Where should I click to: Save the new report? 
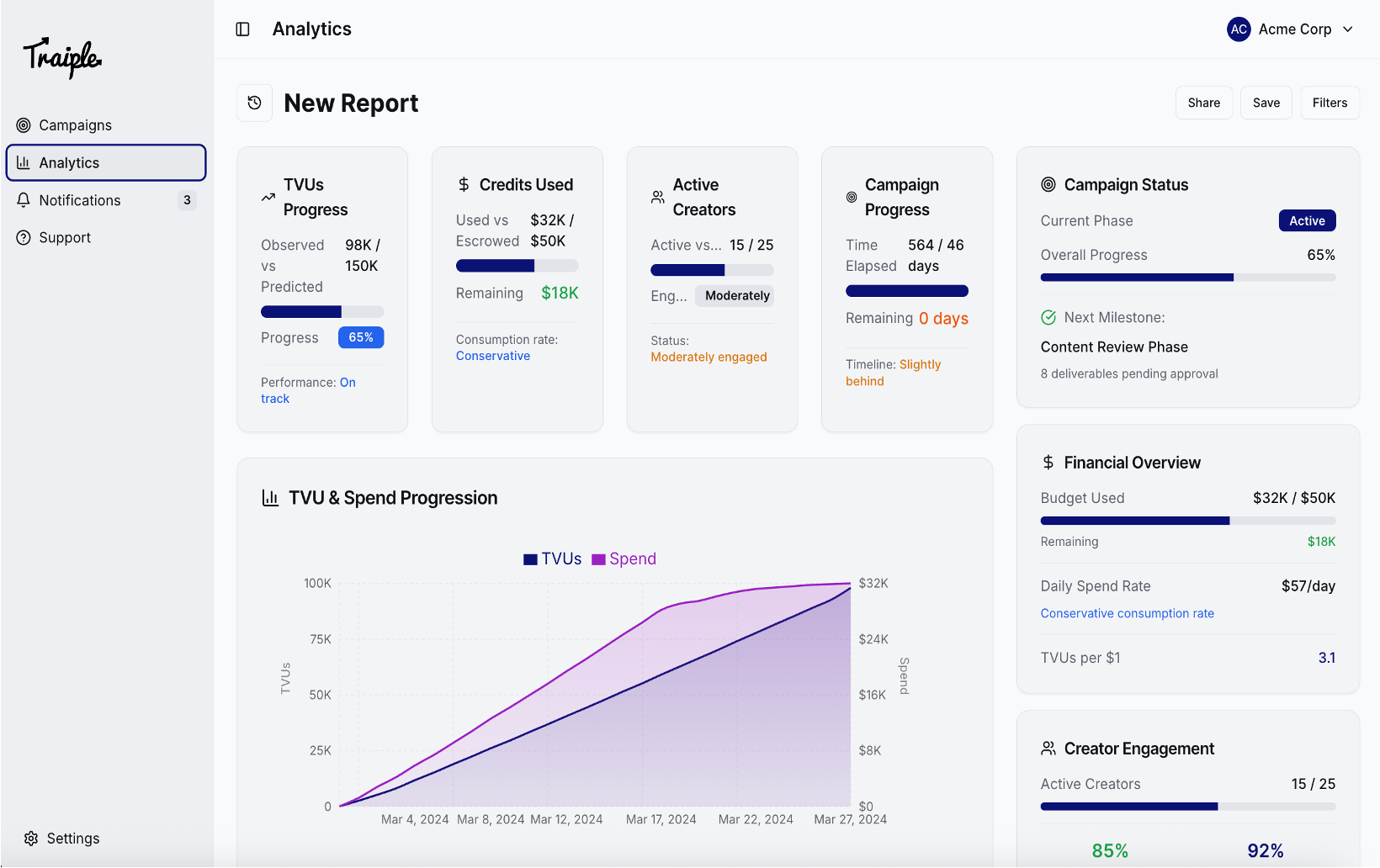pyautogui.click(x=1266, y=103)
